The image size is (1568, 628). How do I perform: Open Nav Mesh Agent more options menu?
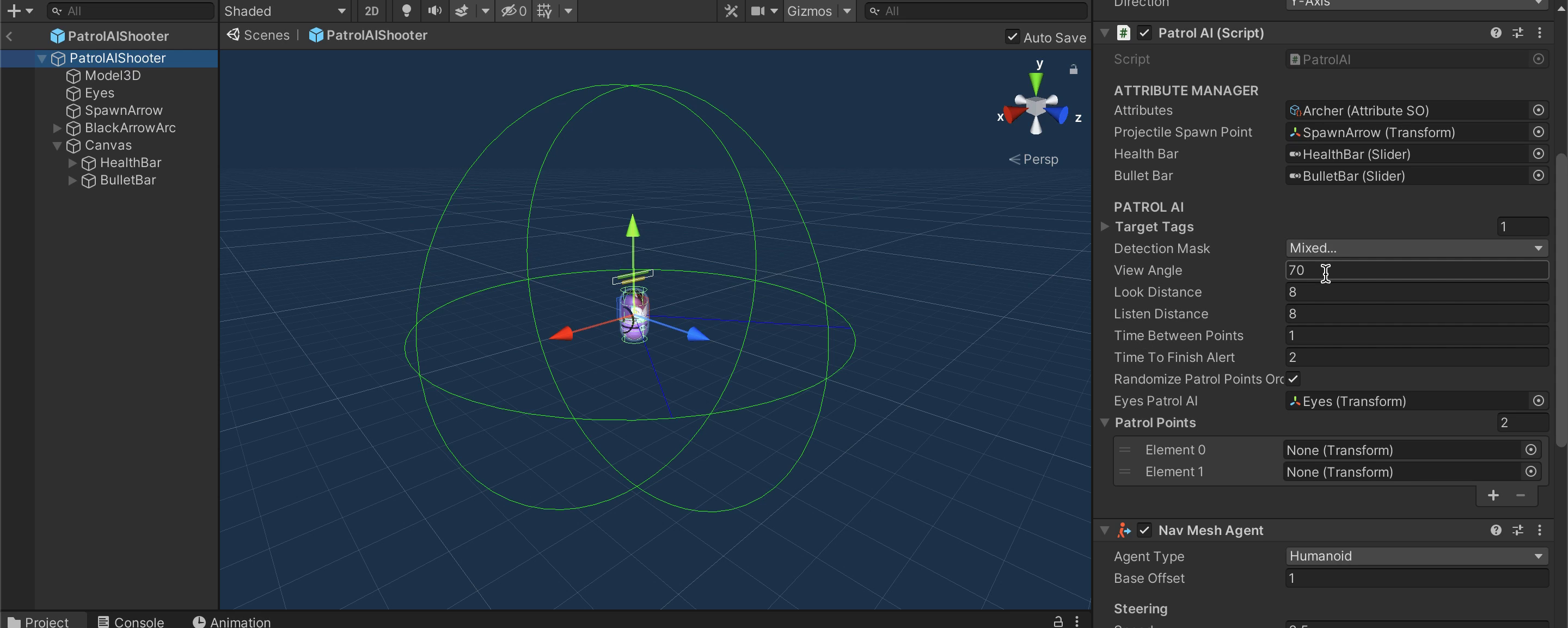(x=1539, y=530)
